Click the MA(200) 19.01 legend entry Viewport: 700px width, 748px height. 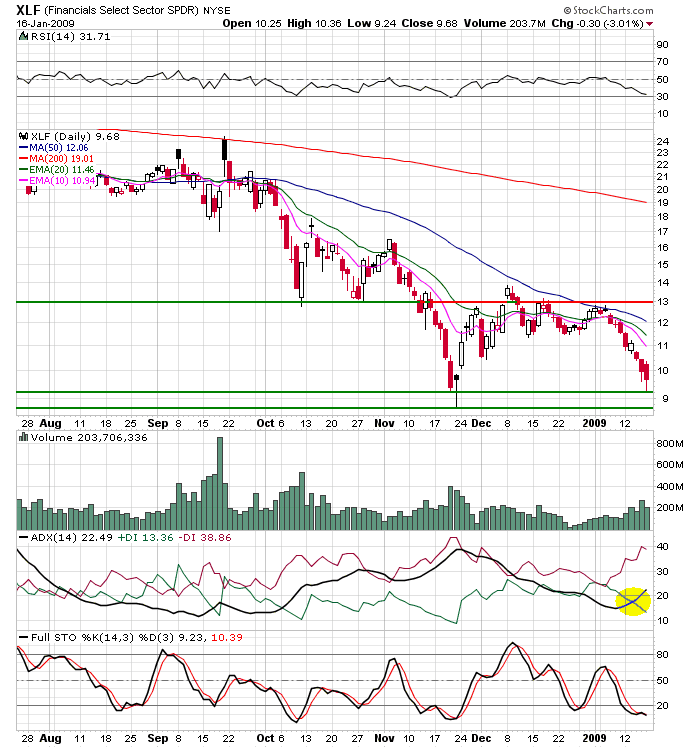point(56,159)
